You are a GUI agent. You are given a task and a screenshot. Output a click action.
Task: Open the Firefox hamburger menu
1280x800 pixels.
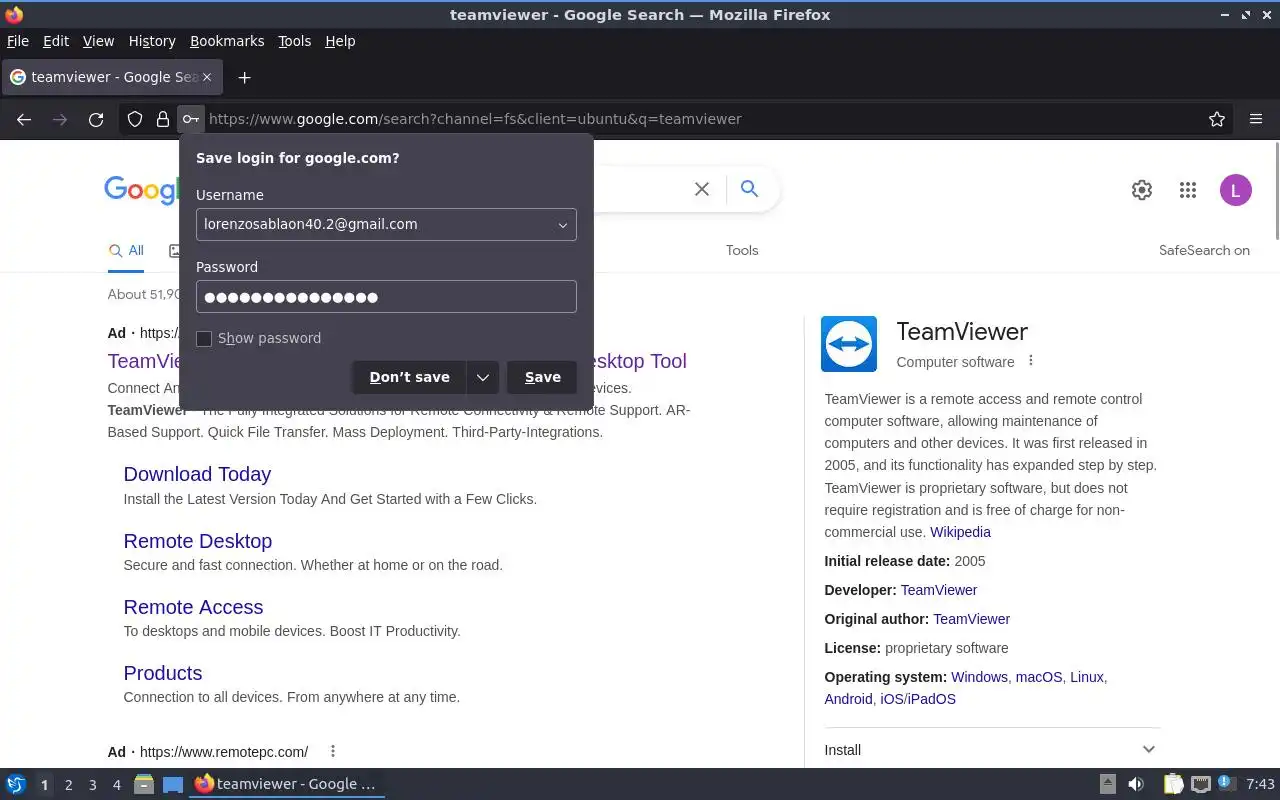(x=1256, y=119)
